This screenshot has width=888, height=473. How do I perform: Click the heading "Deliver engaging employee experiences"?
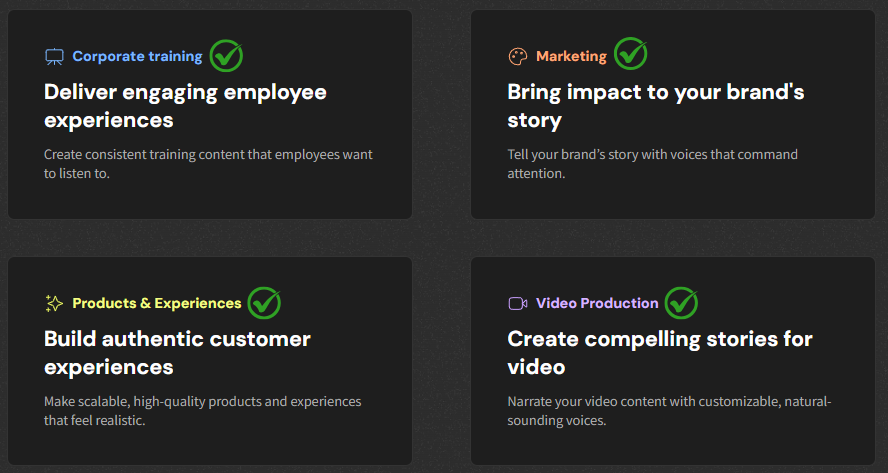[185, 106]
